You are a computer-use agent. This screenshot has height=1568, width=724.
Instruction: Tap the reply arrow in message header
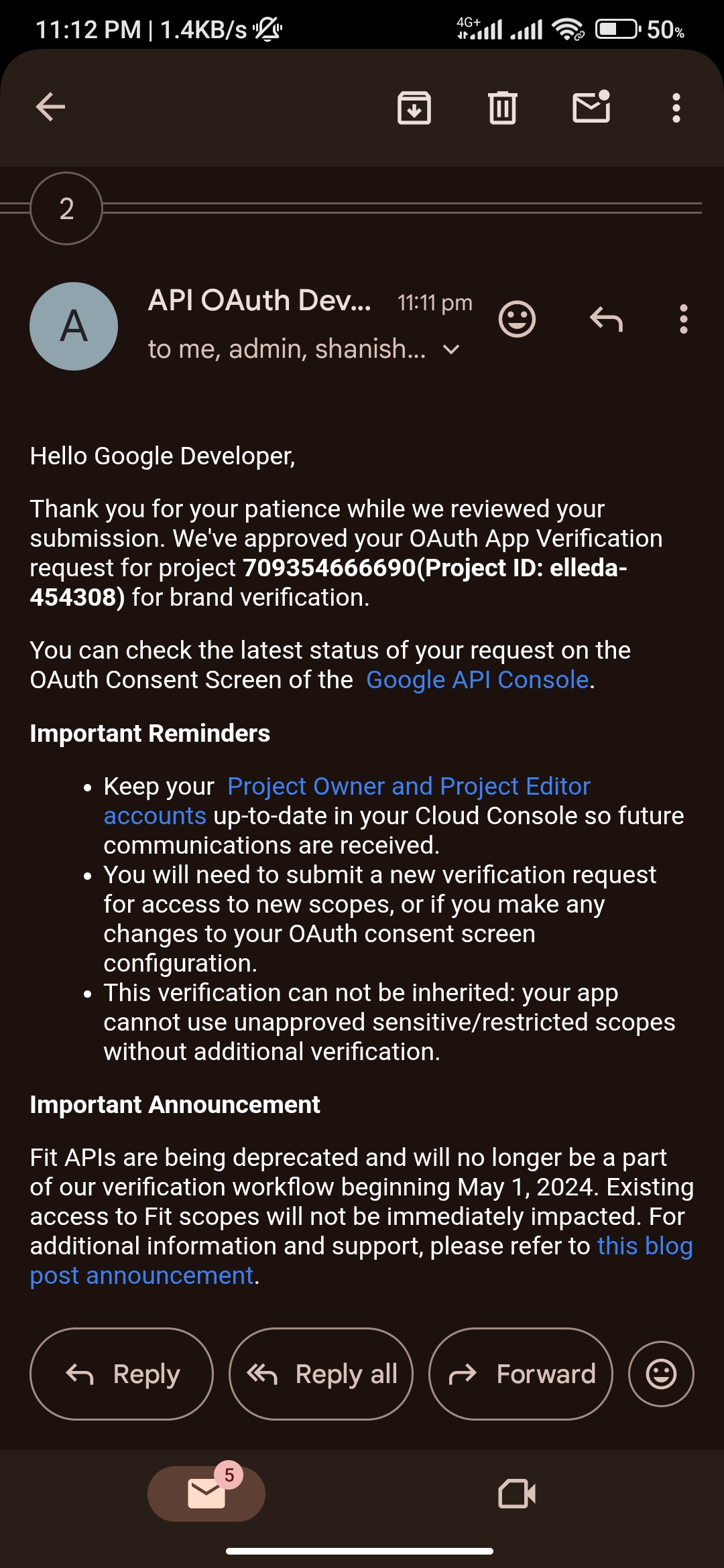click(x=606, y=319)
